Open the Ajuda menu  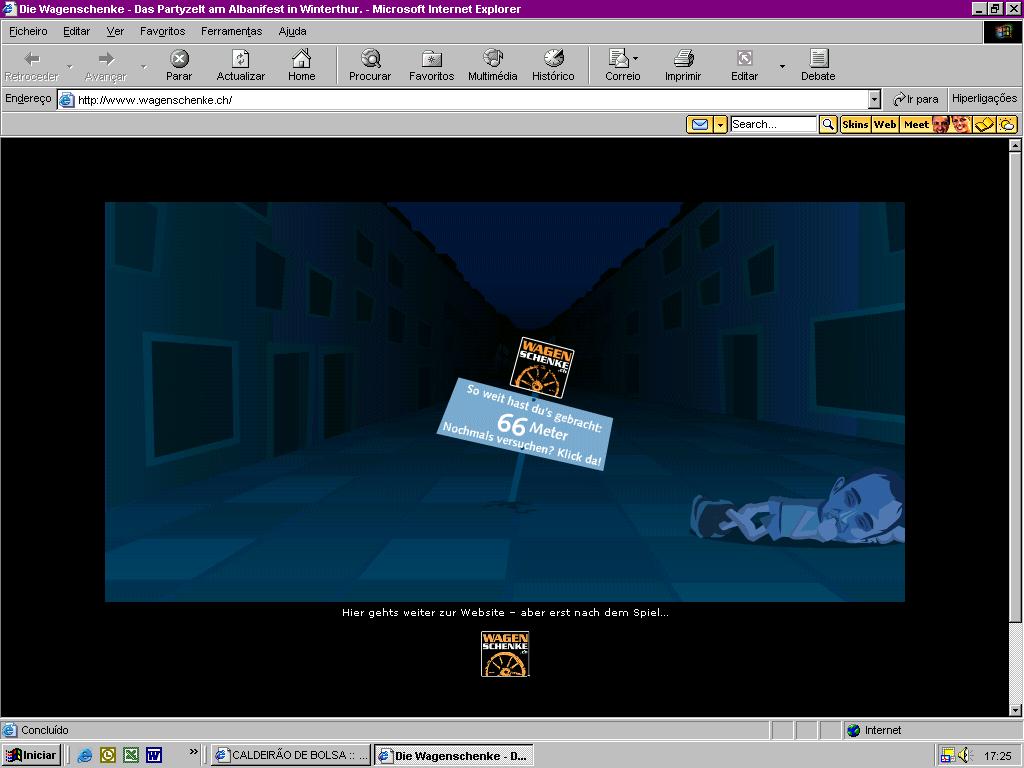click(292, 31)
